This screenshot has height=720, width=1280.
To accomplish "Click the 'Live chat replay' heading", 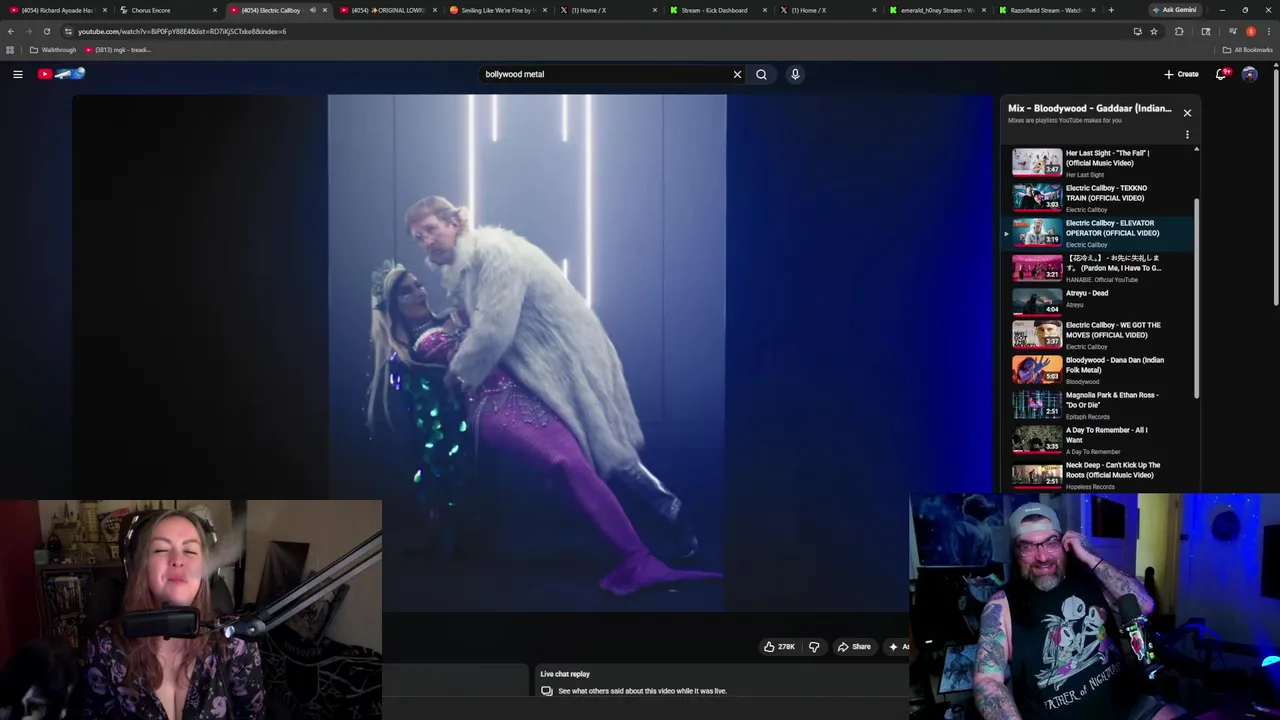I will point(565,674).
